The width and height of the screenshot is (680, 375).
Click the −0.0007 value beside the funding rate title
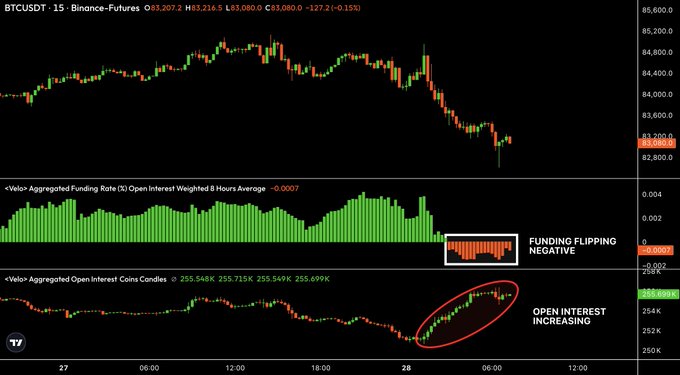tap(284, 189)
